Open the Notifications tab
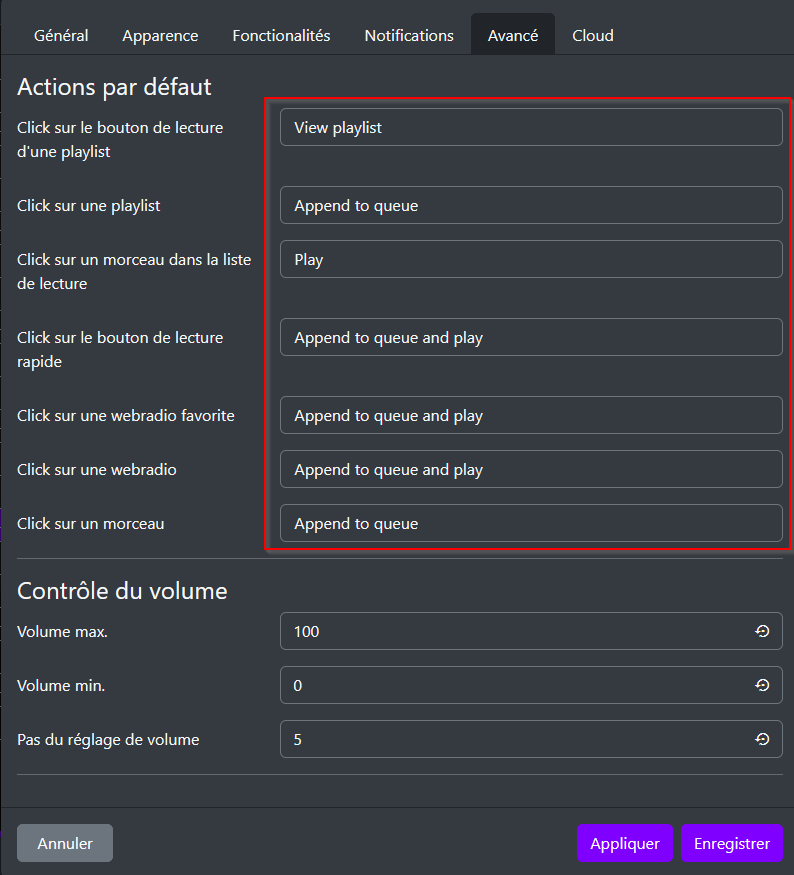 click(x=408, y=35)
